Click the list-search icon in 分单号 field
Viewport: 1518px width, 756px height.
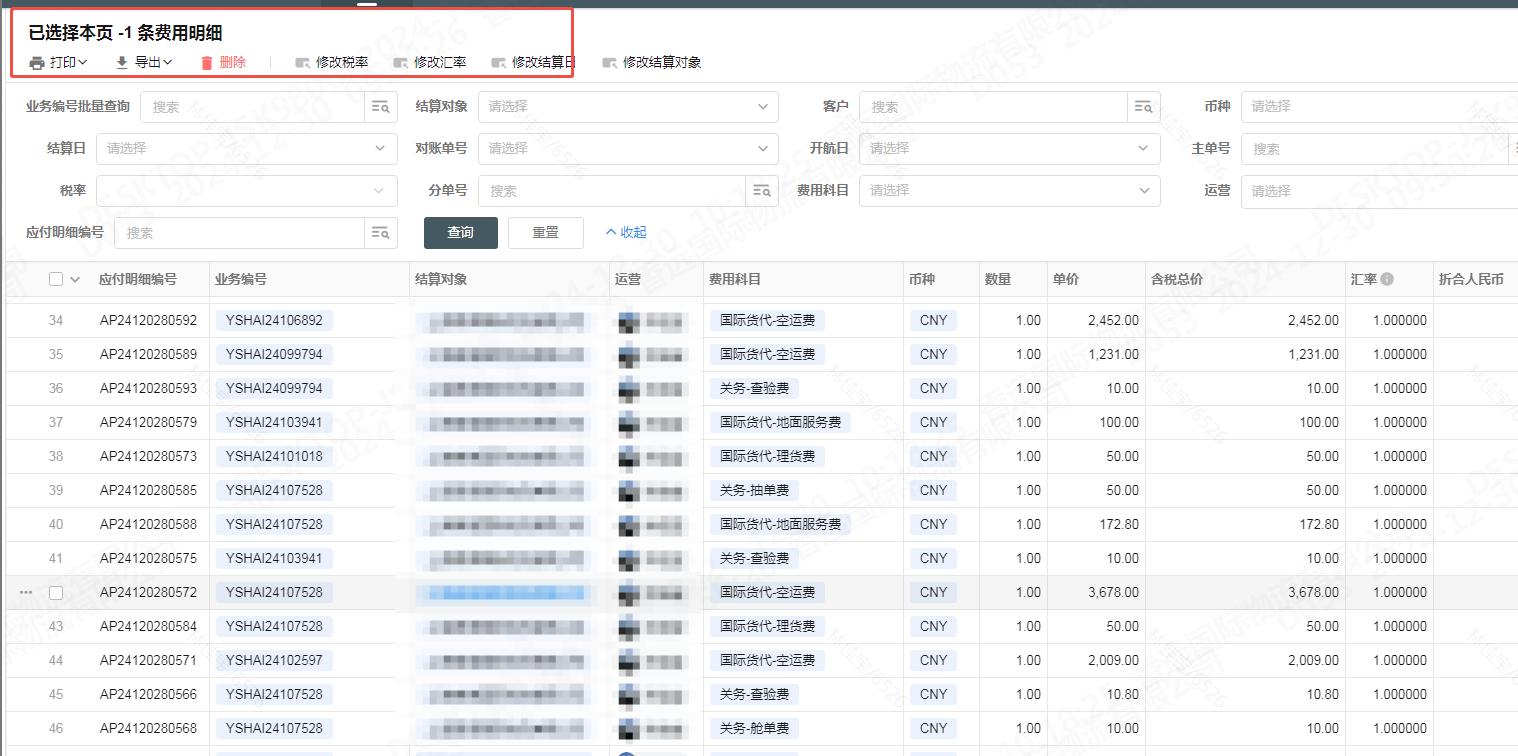762,191
